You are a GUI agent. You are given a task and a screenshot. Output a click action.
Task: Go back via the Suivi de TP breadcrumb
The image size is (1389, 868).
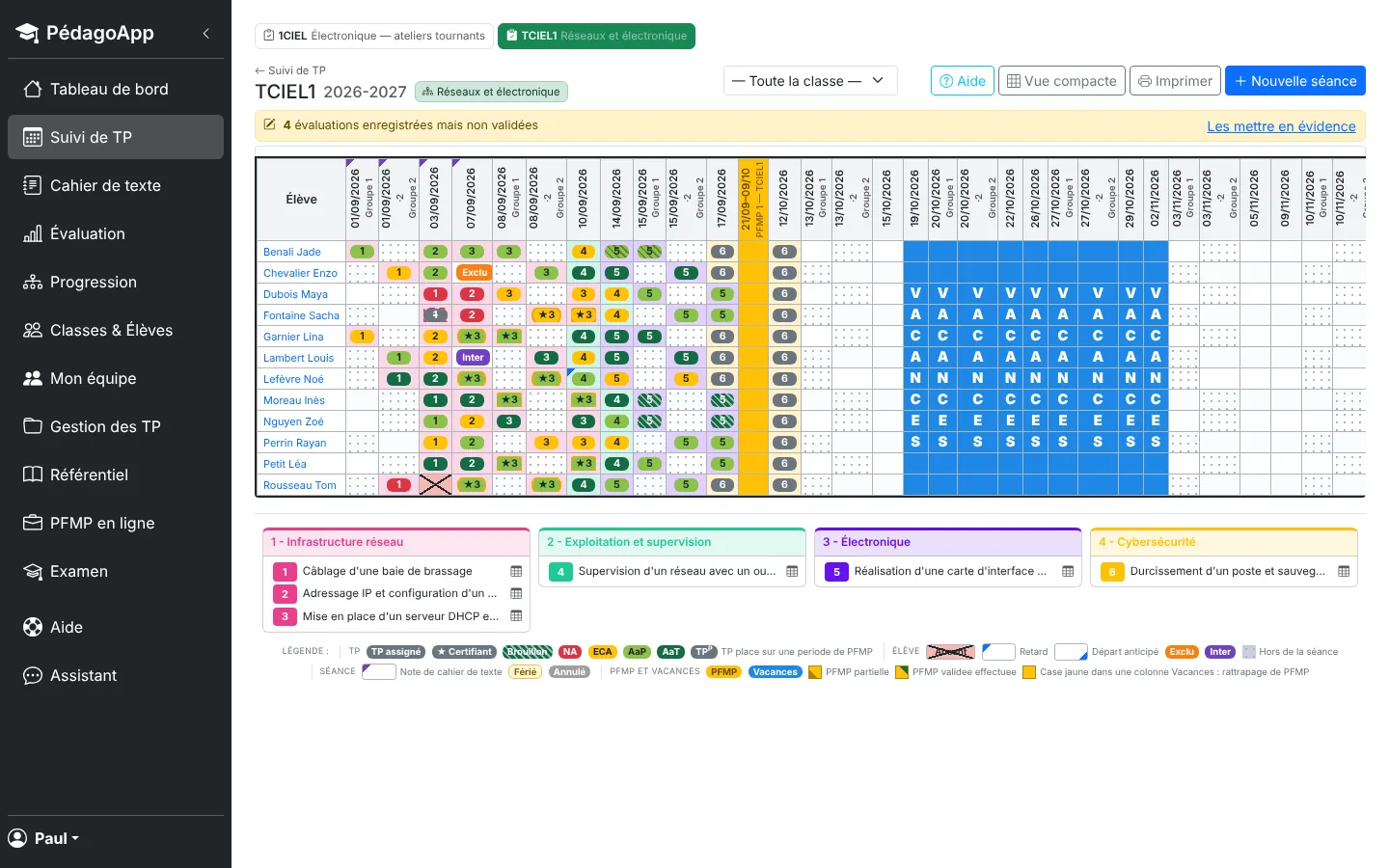tap(290, 70)
